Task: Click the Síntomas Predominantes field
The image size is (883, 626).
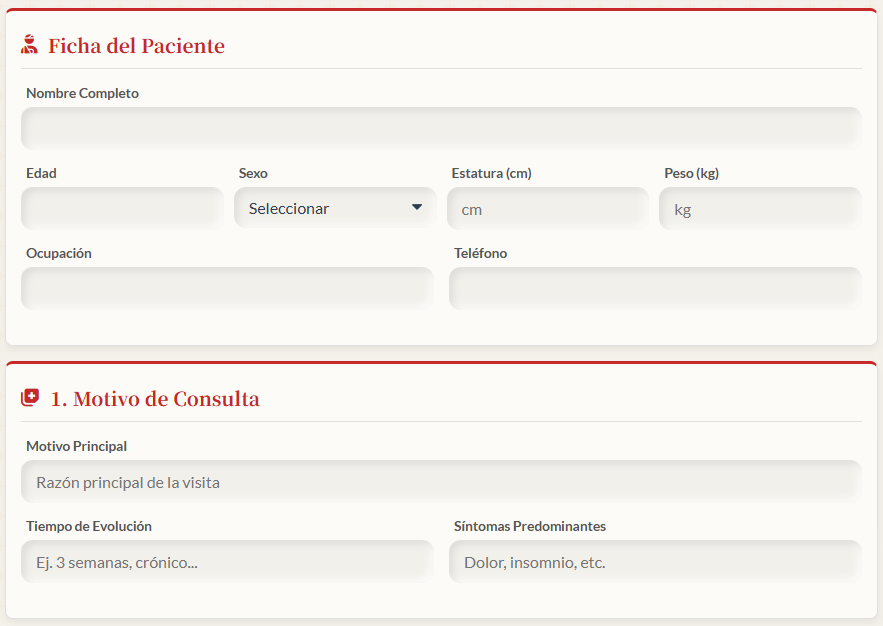Action: click(655, 562)
